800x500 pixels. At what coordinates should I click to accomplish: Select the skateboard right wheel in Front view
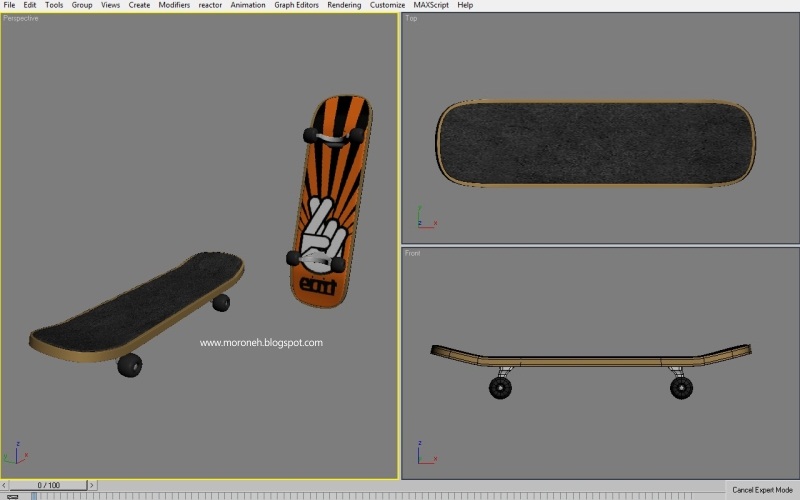pyautogui.click(x=681, y=388)
